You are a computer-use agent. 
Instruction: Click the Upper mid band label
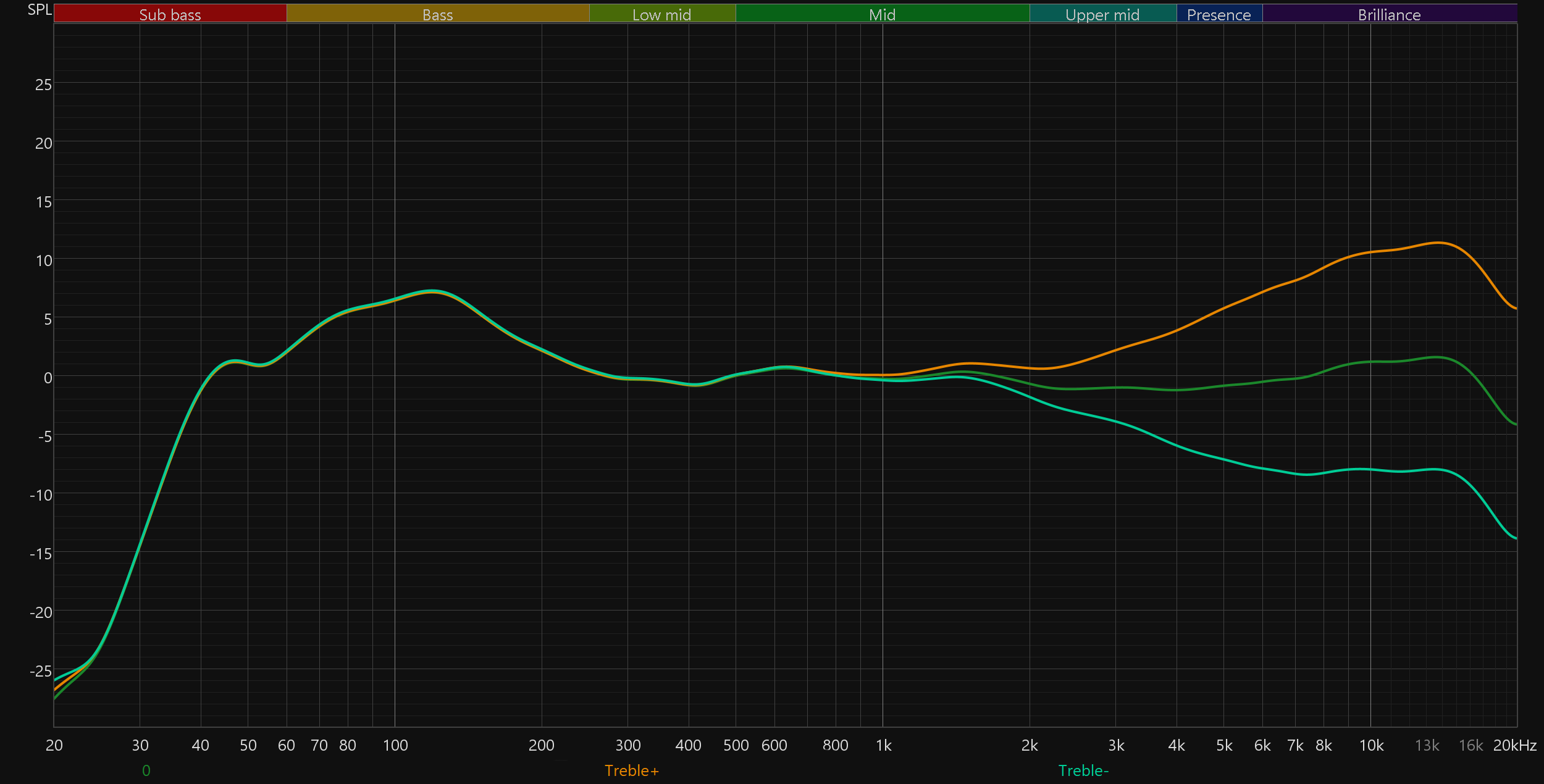(1102, 14)
